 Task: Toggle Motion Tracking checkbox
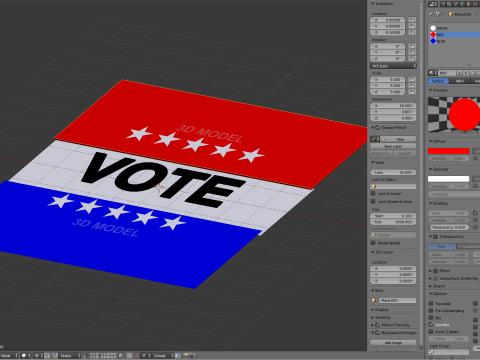pyautogui.click(x=378, y=325)
